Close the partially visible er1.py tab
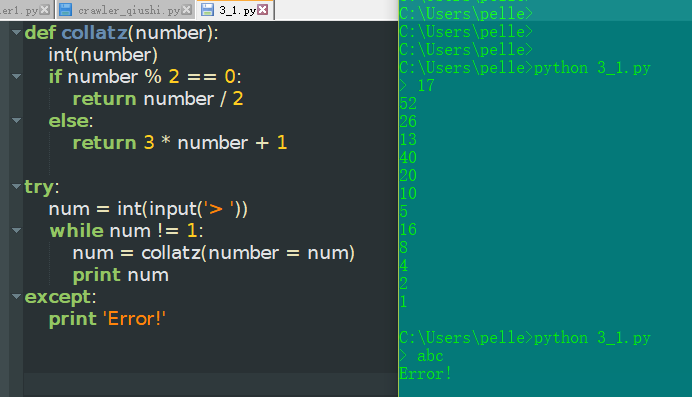Viewport: 692px width, 397px height. pyautogui.click(x=45, y=9)
